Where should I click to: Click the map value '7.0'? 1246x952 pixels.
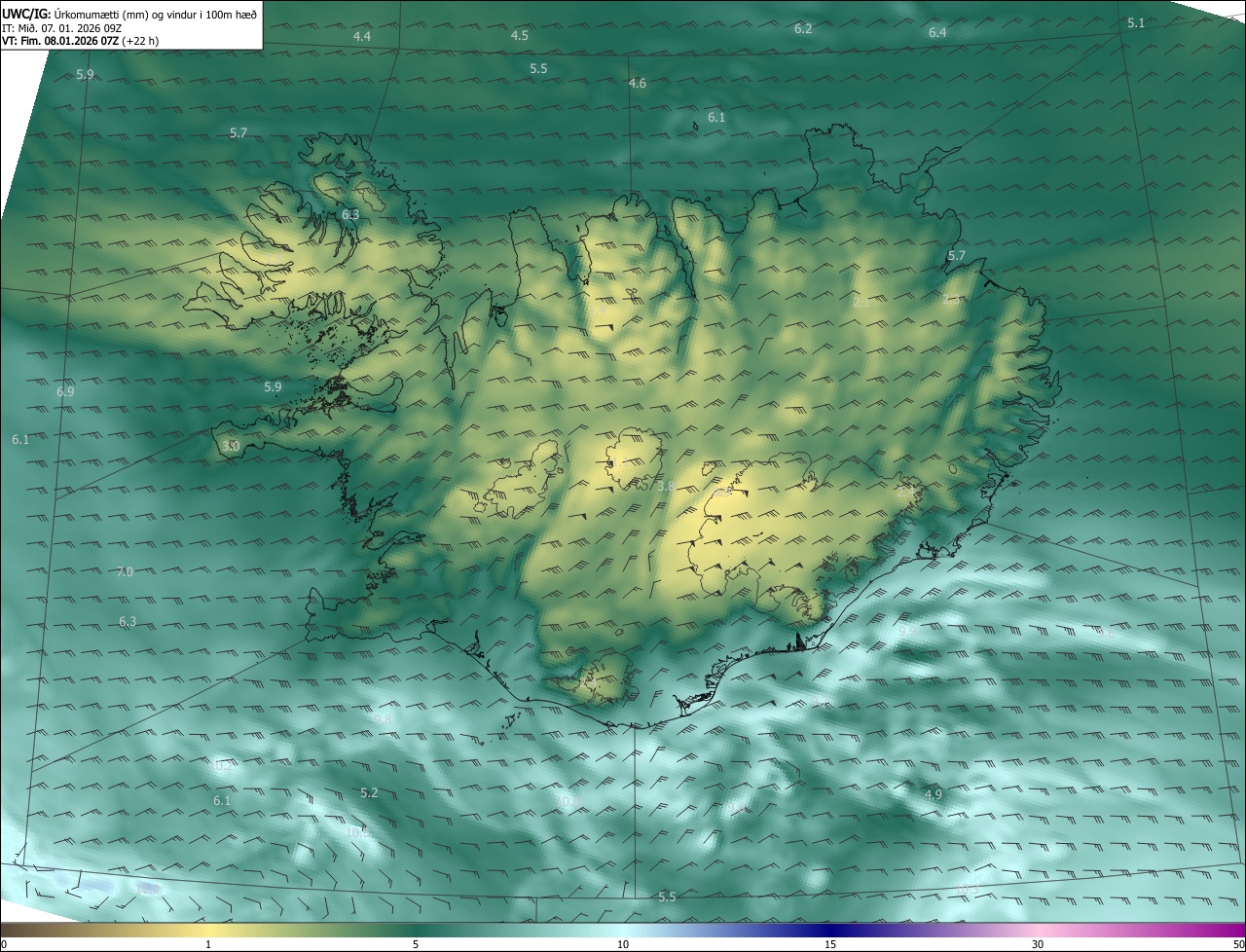[125, 572]
